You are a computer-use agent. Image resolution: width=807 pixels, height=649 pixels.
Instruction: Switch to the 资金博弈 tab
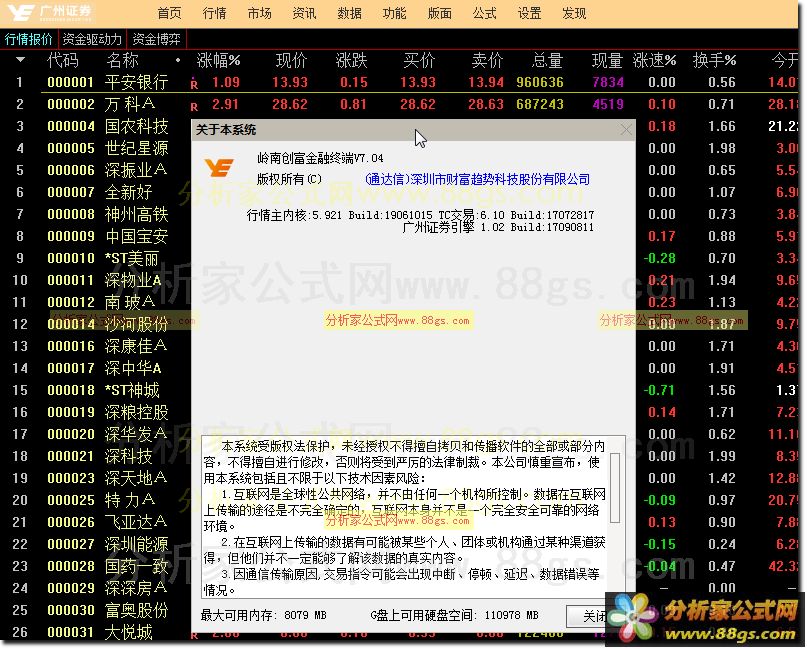156,39
